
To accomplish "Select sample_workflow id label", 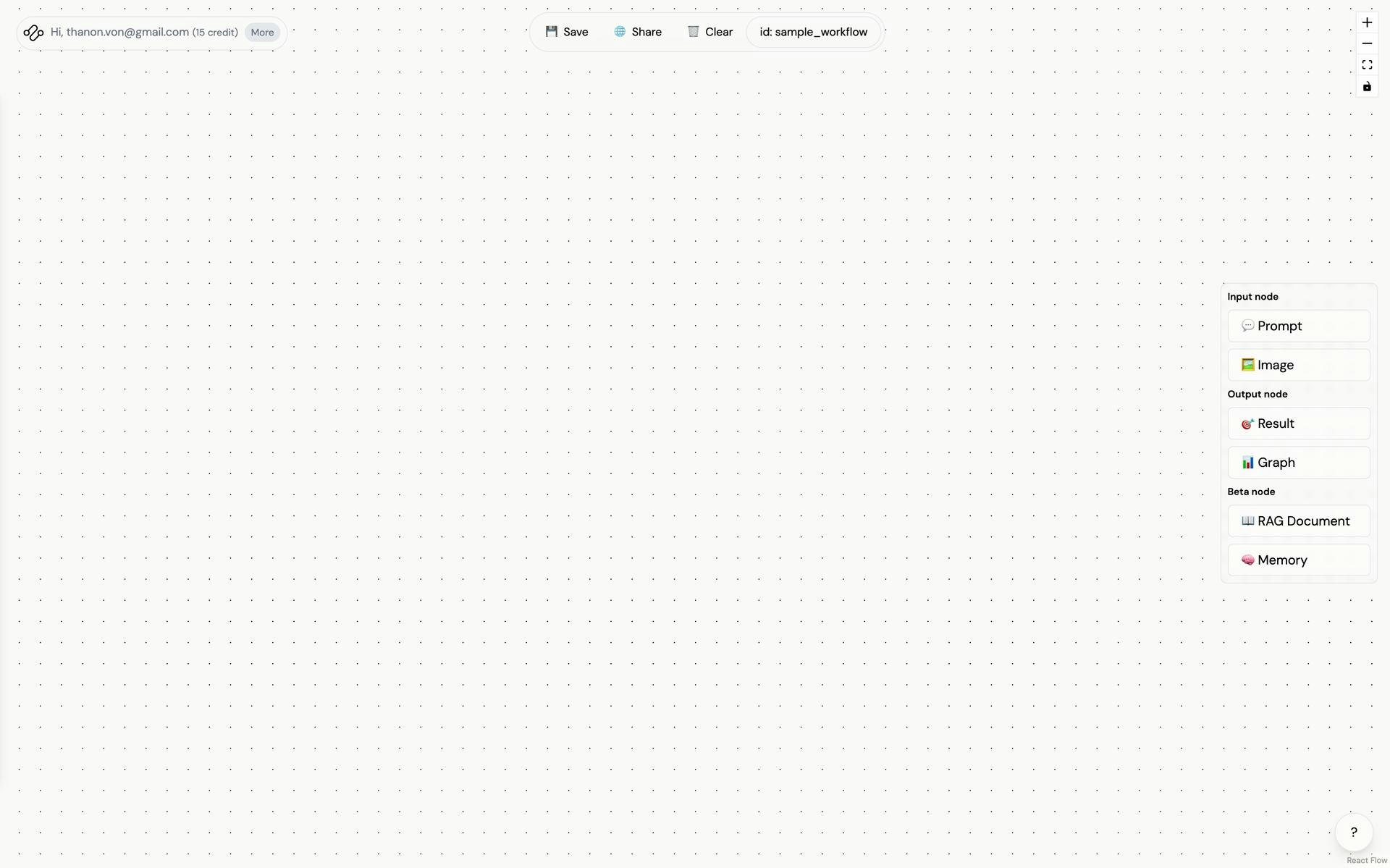I will [813, 32].
